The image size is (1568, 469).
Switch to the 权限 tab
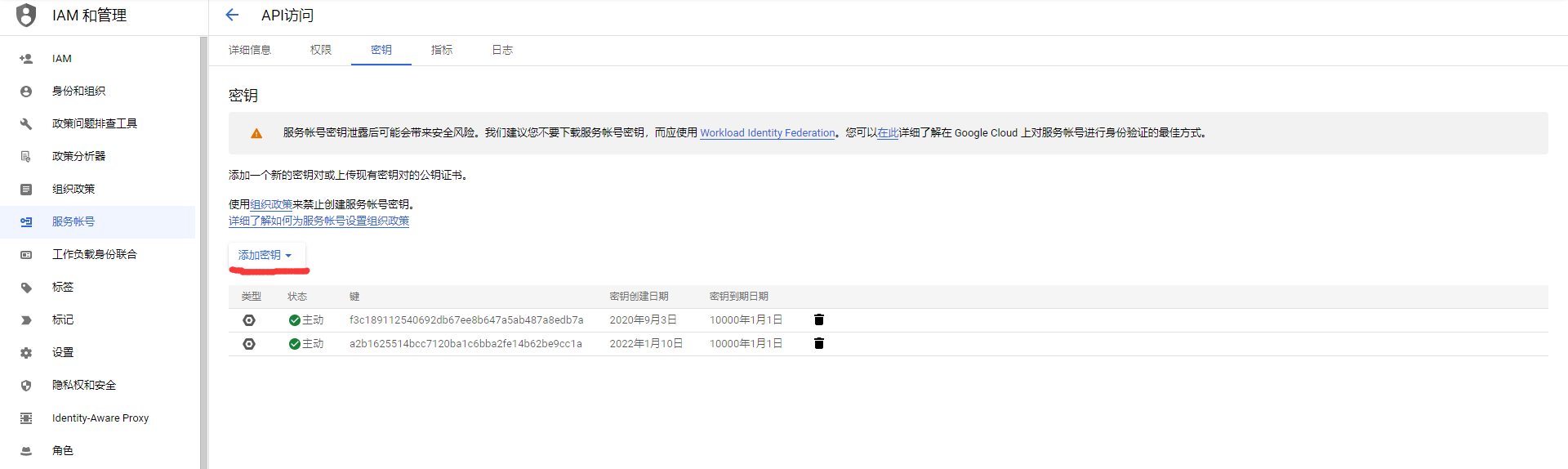(320, 50)
